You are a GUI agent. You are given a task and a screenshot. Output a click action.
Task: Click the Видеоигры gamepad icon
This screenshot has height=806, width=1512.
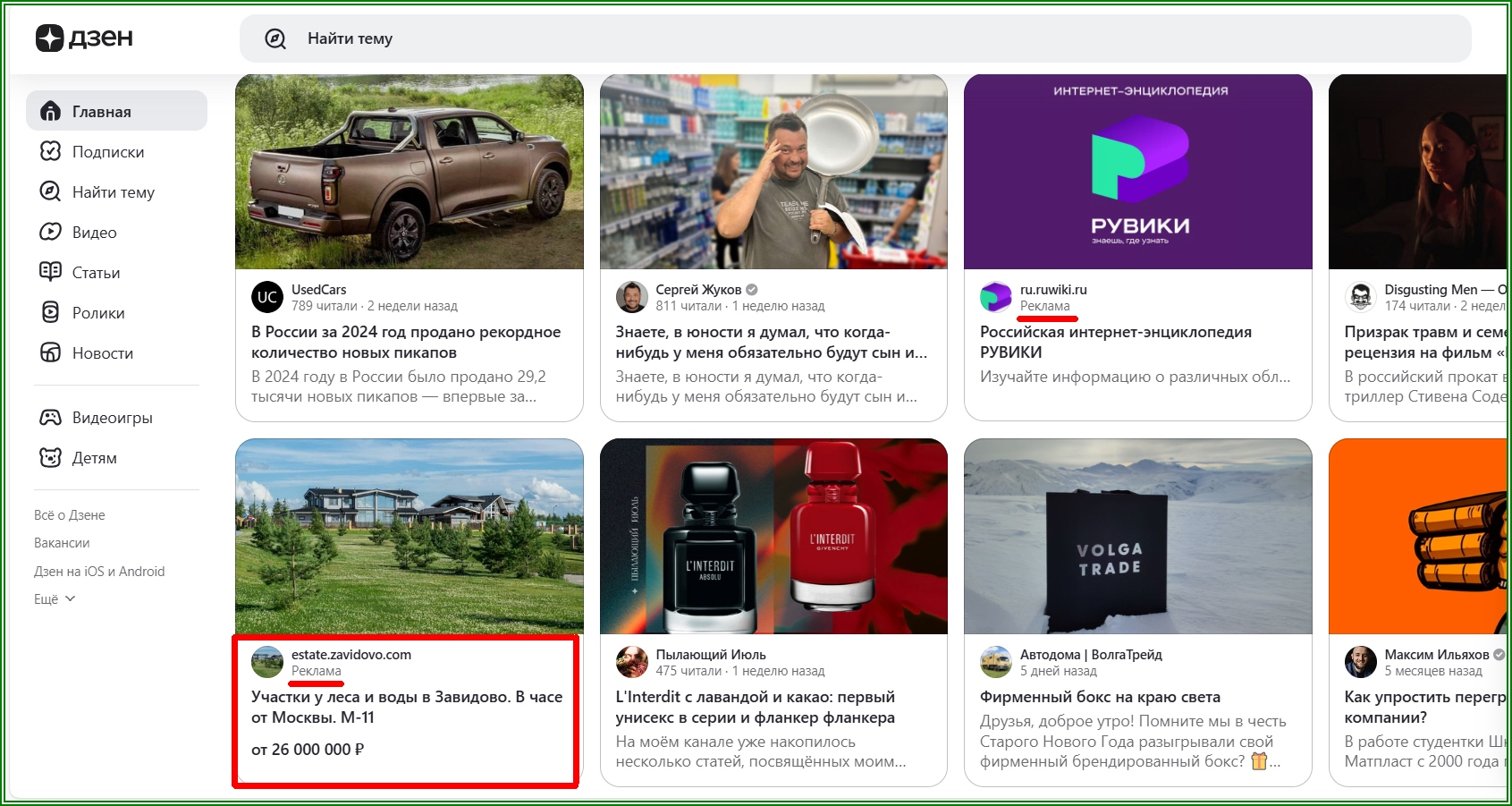pos(51,417)
